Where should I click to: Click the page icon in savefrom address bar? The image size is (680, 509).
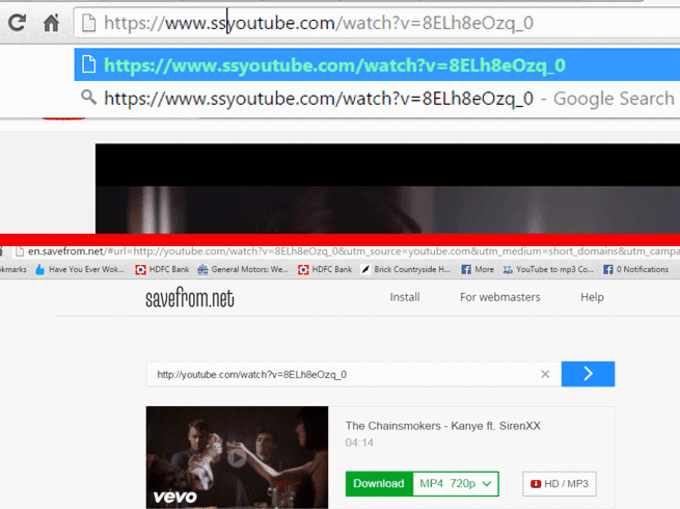point(20,251)
